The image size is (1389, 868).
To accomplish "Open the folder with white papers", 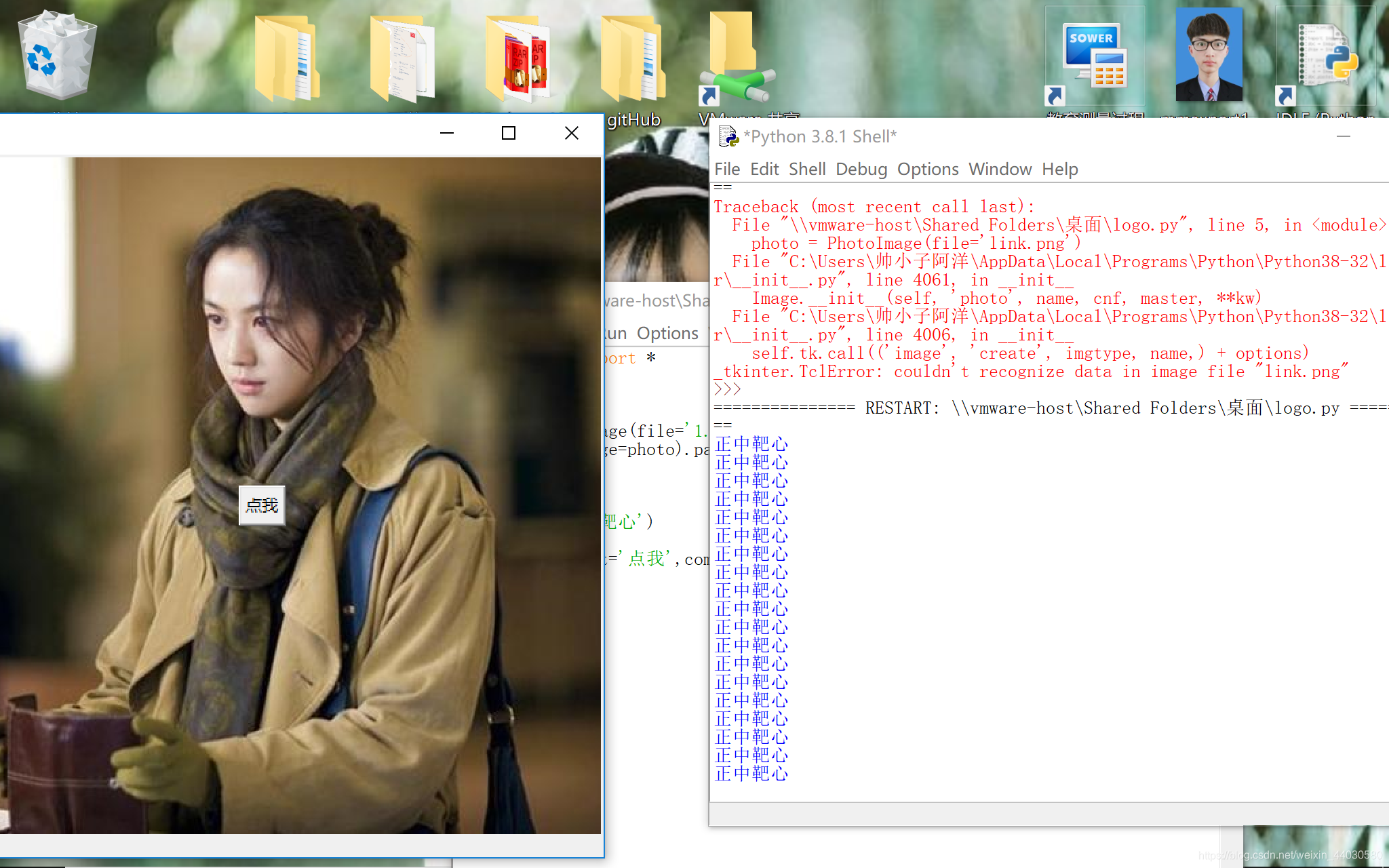I will tap(402, 58).
